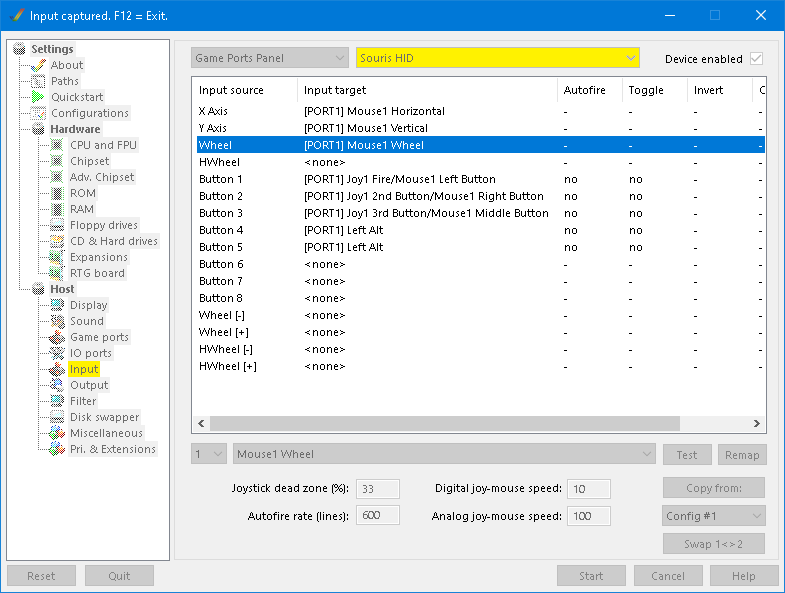
Task: Click the Autofire column header
Action: tap(590, 90)
